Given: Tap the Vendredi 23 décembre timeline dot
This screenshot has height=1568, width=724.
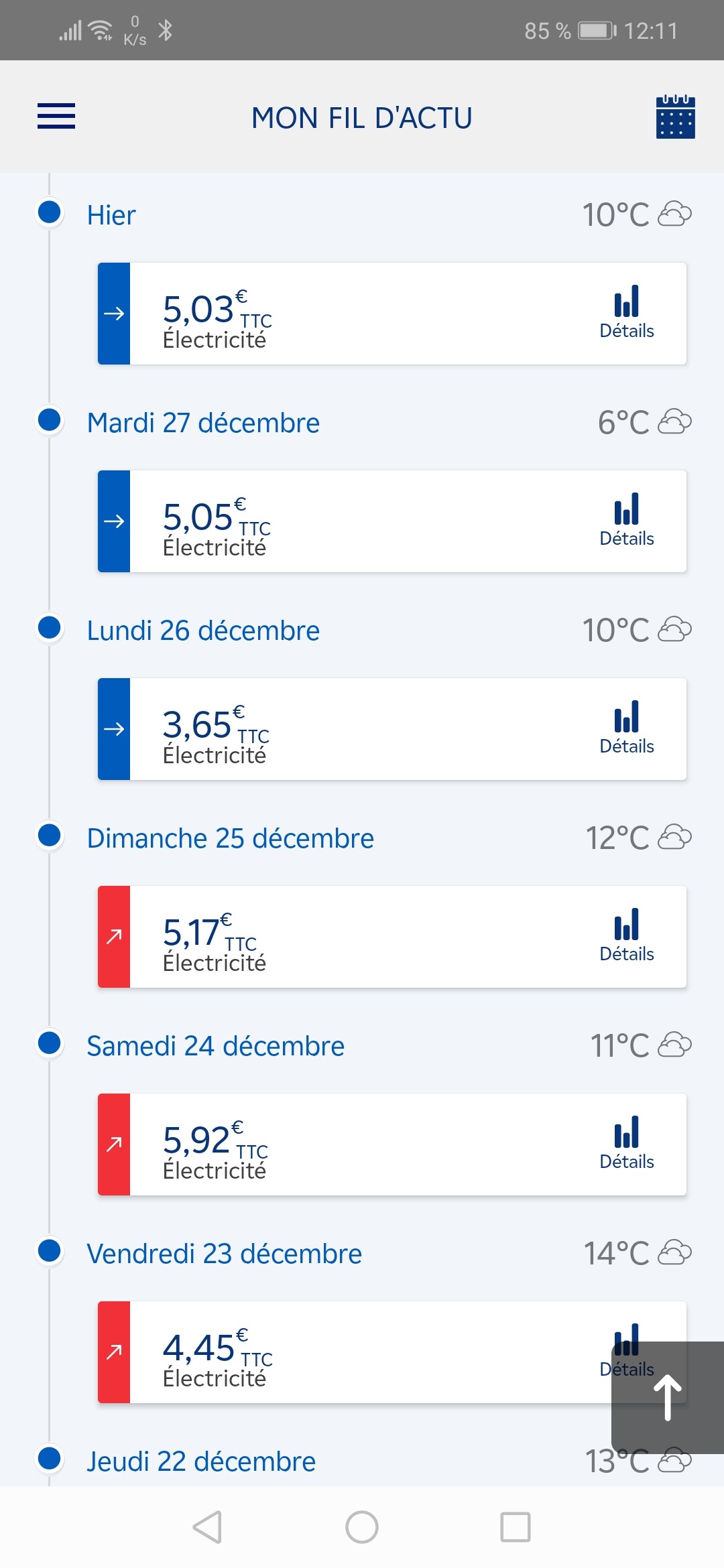Looking at the screenshot, I should click(x=50, y=1250).
